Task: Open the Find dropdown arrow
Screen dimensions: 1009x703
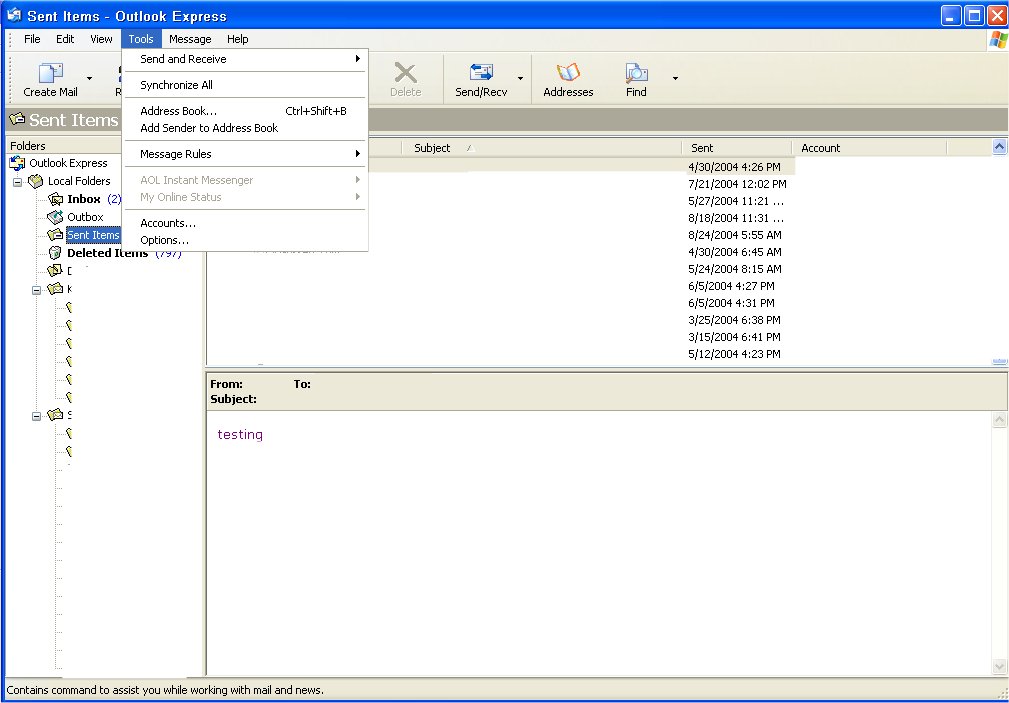Action: pyautogui.click(x=675, y=79)
